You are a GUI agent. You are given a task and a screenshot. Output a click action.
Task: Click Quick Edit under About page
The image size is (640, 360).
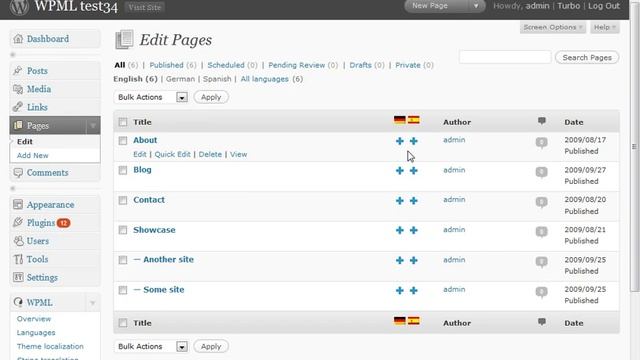click(172, 154)
